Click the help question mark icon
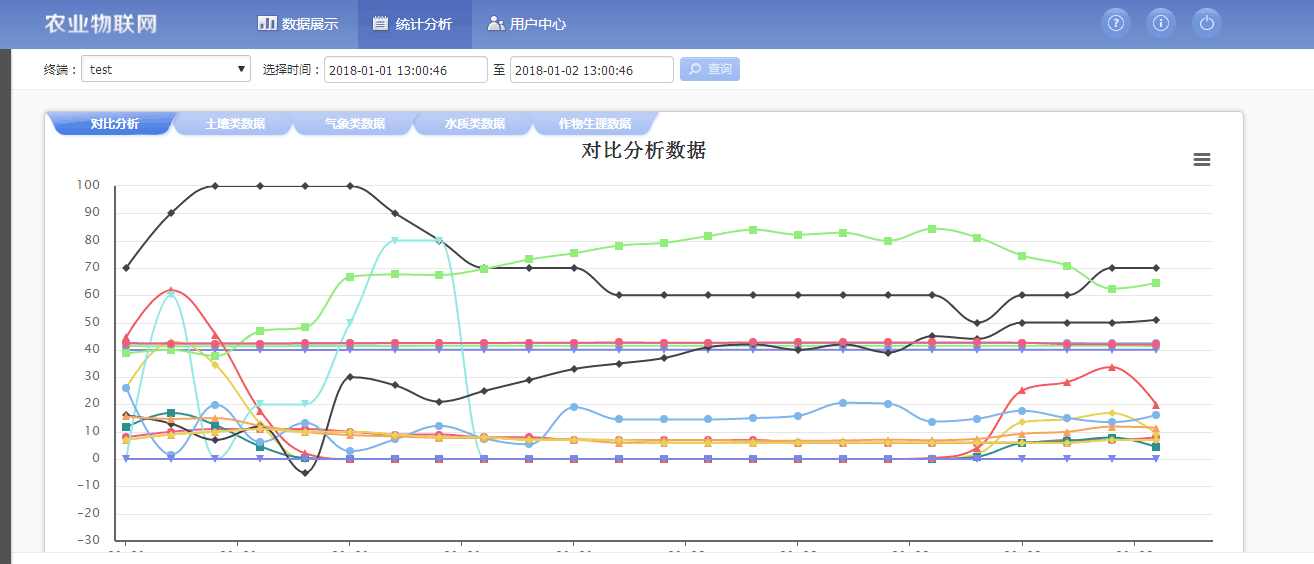Screen dimensions: 1314x564 [1116, 23]
